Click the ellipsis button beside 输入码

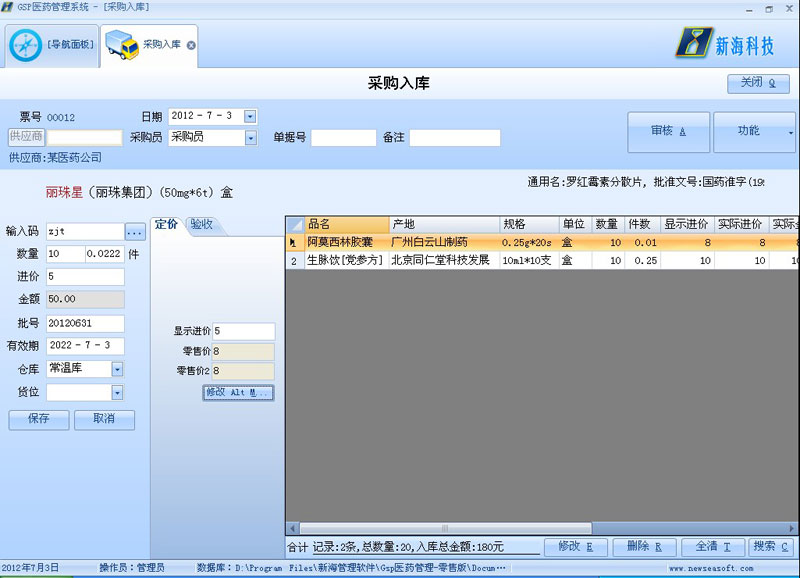(x=135, y=232)
